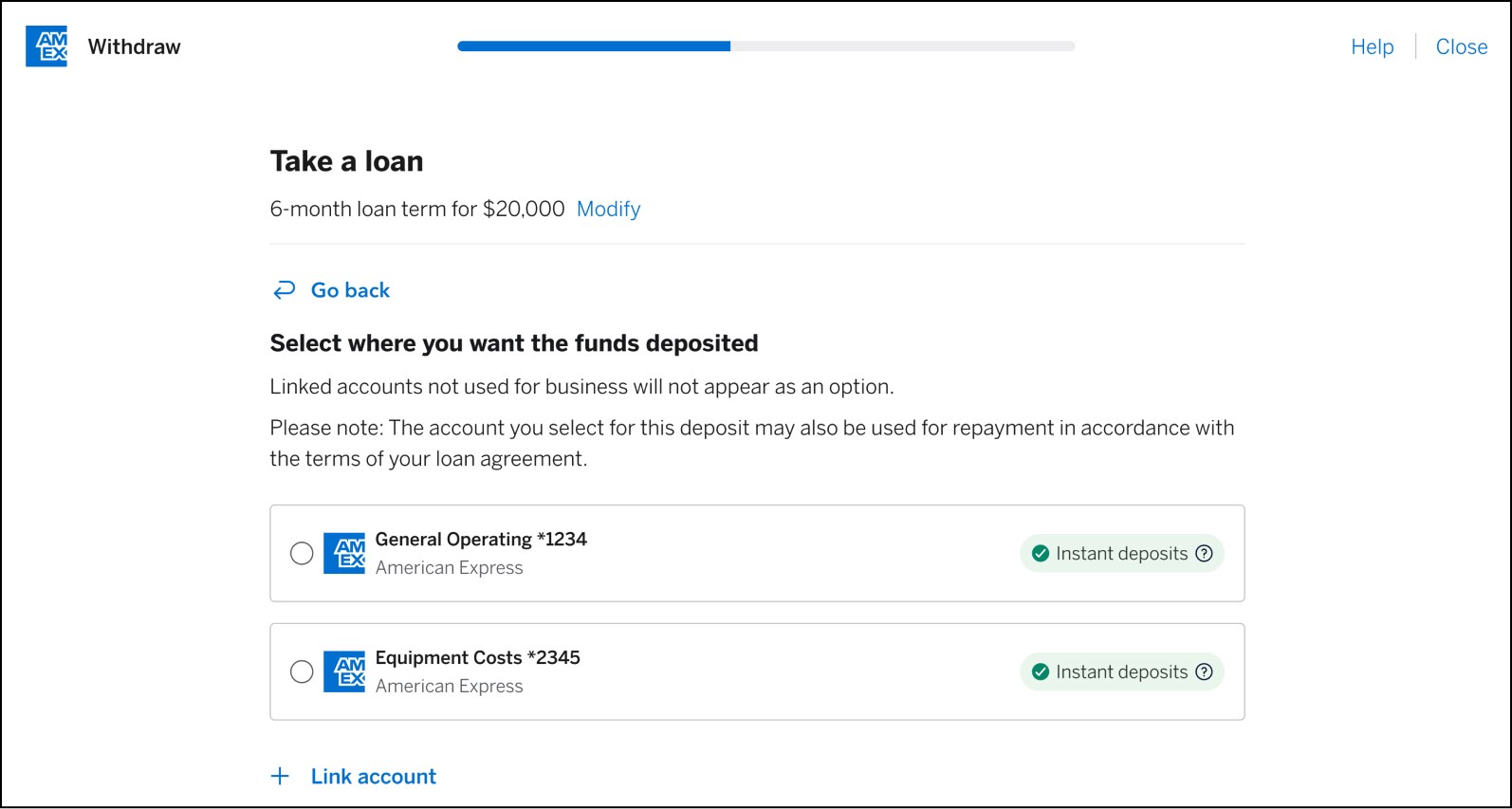Click the Amex icon beside Equipment Costs account
The height and width of the screenshot is (809, 1512).
coord(345,671)
